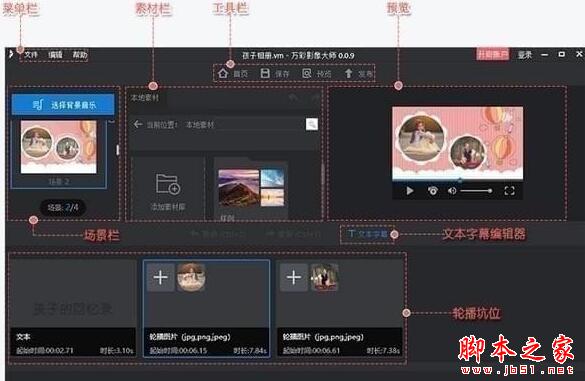
Task: Add image to first 轮播图片 slot plus
Action: tap(160, 277)
